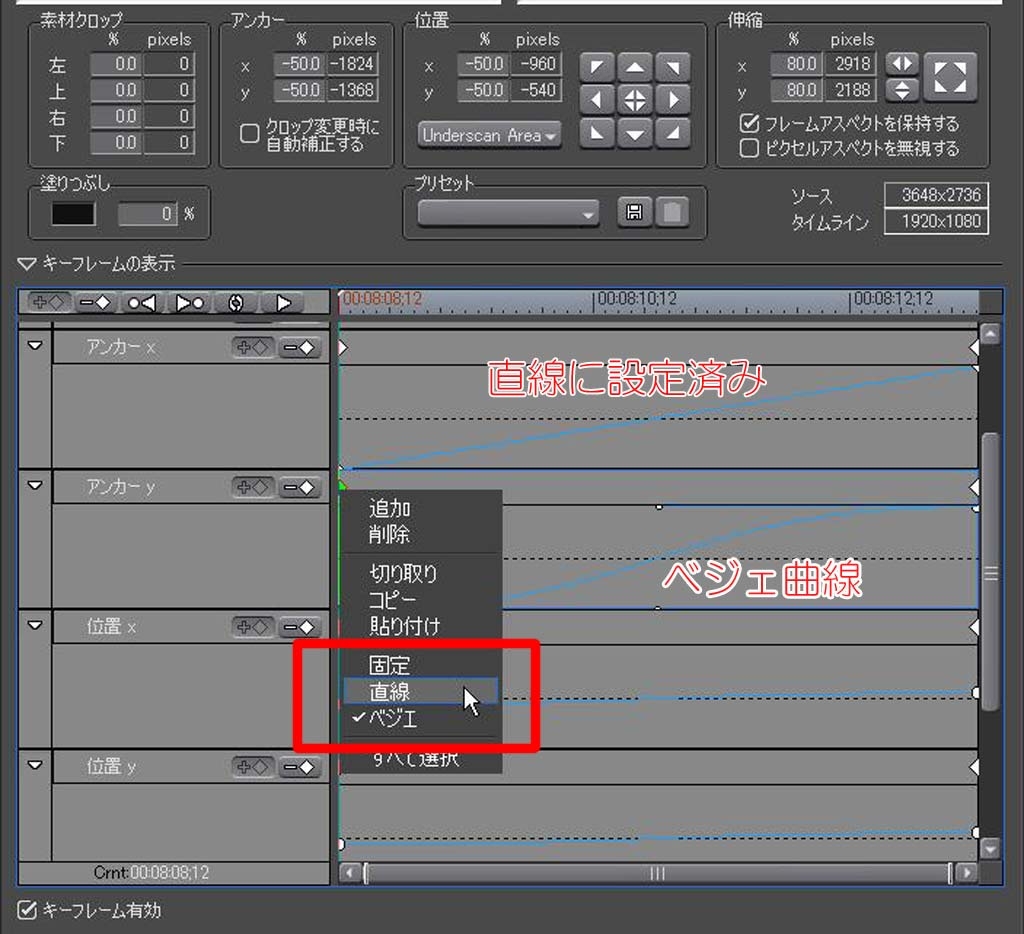Image resolution: width=1024 pixels, height=934 pixels.
Task: Move position to top-right corner
Action: 673,67
